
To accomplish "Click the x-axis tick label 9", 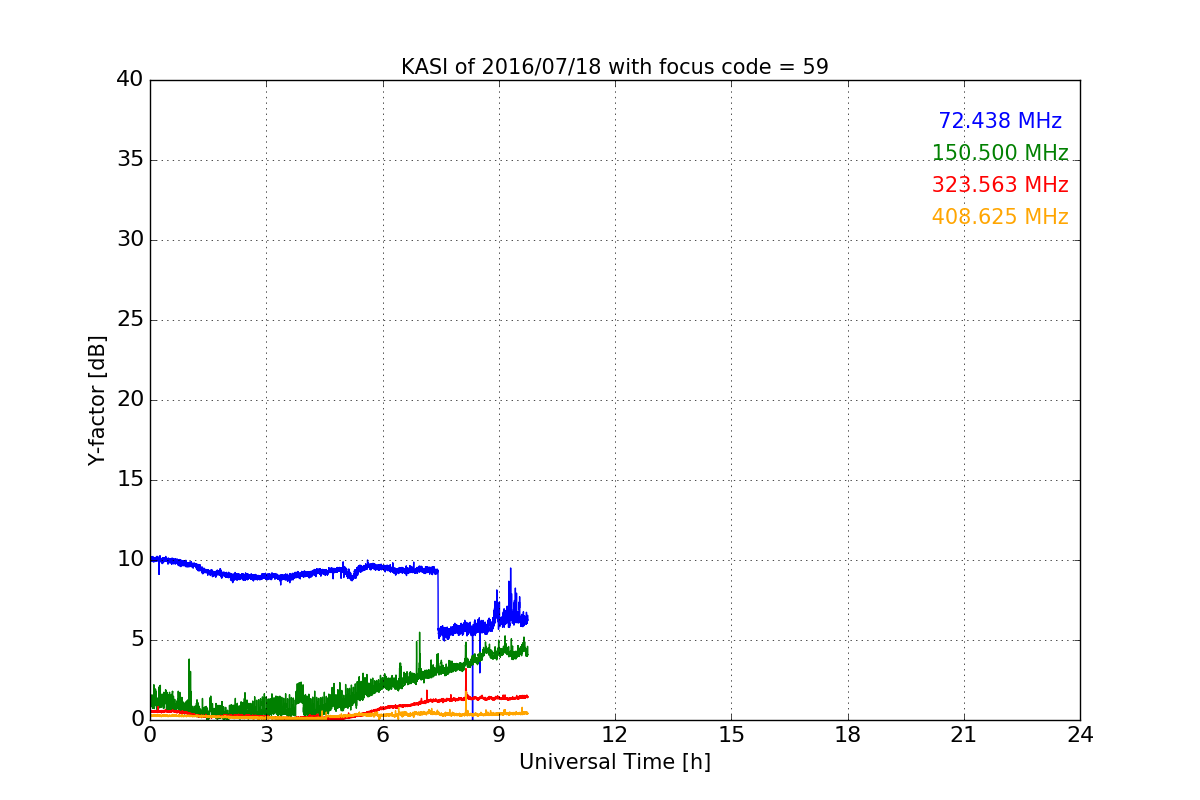I will (498, 735).
